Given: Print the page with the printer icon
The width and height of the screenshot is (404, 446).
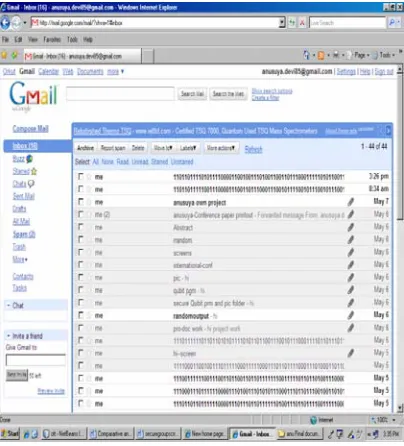Looking at the screenshot, I should tap(336, 55).
